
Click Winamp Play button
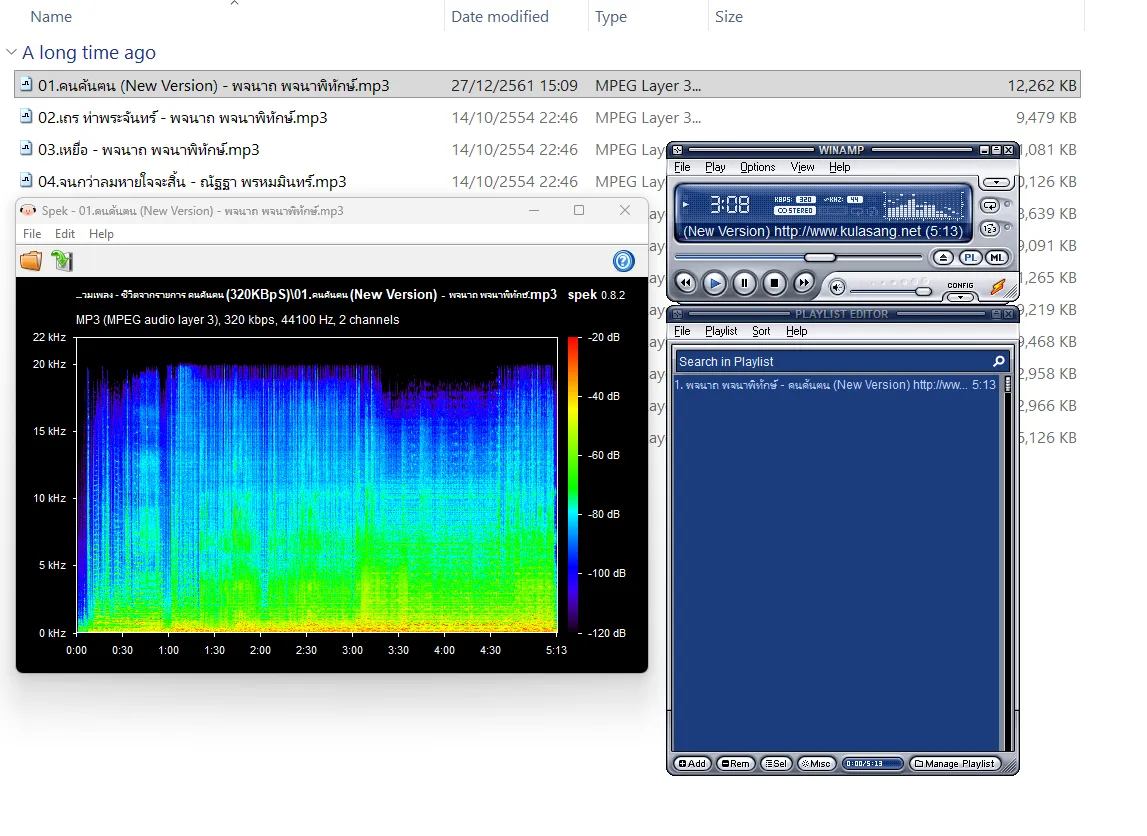(x=715, y=282)
